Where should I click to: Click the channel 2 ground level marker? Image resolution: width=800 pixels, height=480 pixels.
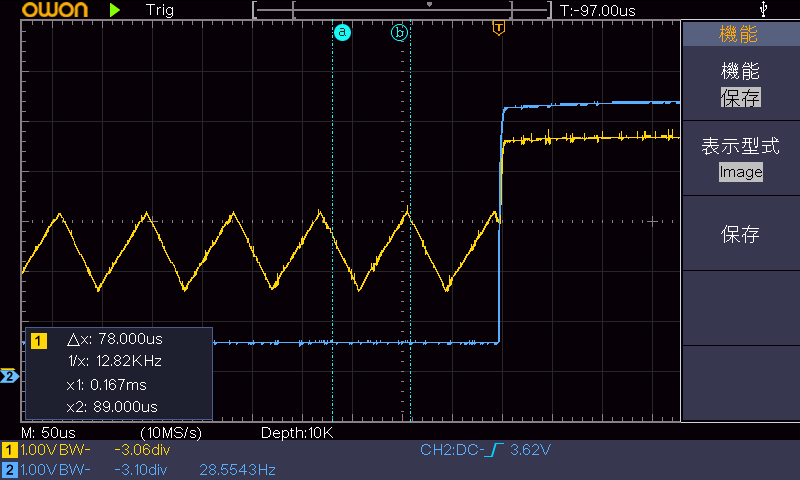[x=9, y=377]
